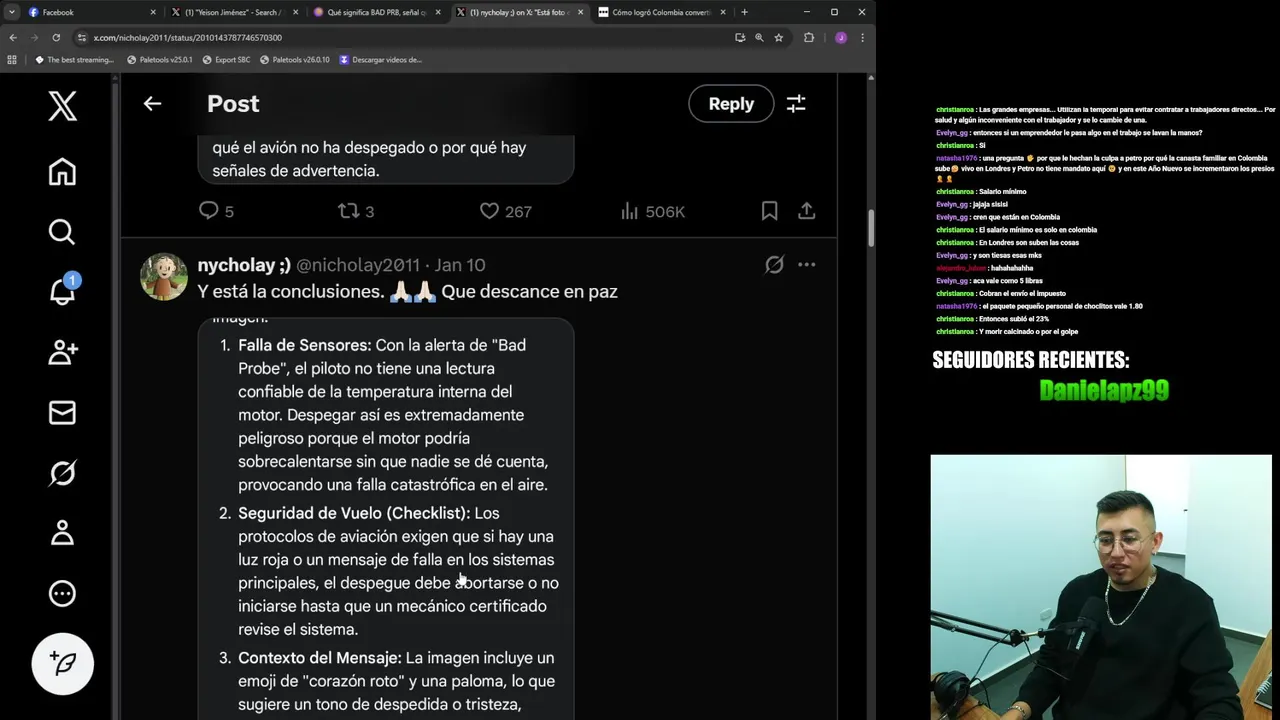Click Seguridad de Vuelo (Checklist) text

tap(354, 513)
